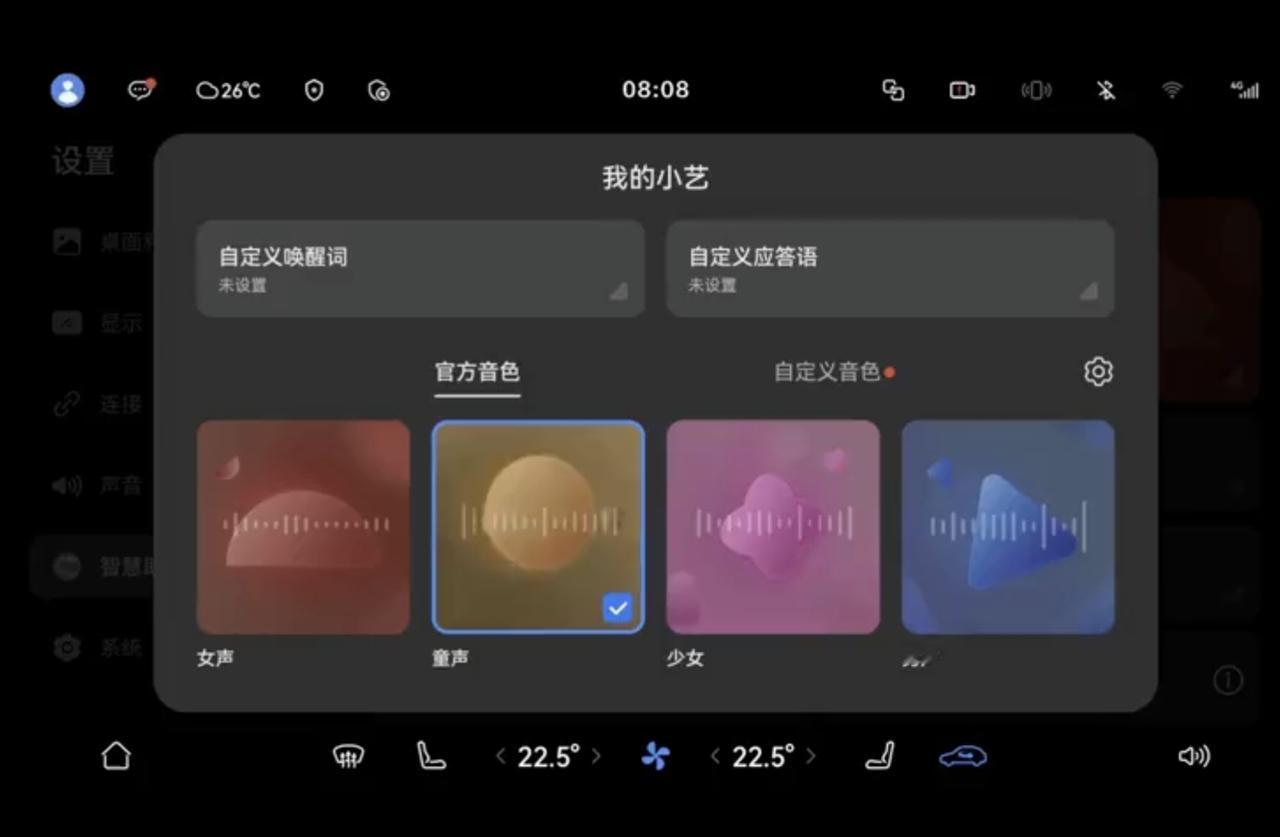Open the 桌面 wallpaper settings icon
1280x837 pixels.
[66, 241]
